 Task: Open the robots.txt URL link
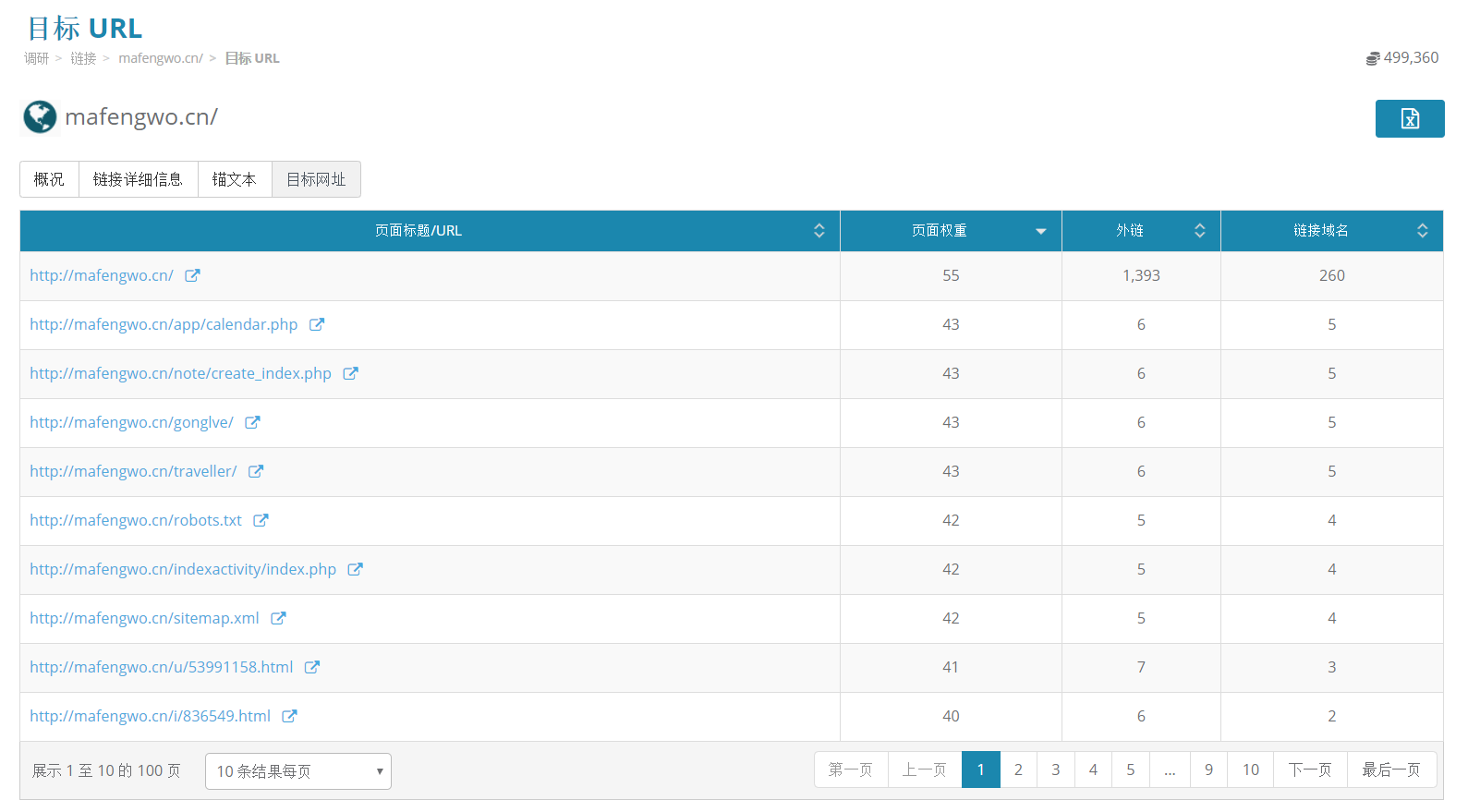point(136,520)
